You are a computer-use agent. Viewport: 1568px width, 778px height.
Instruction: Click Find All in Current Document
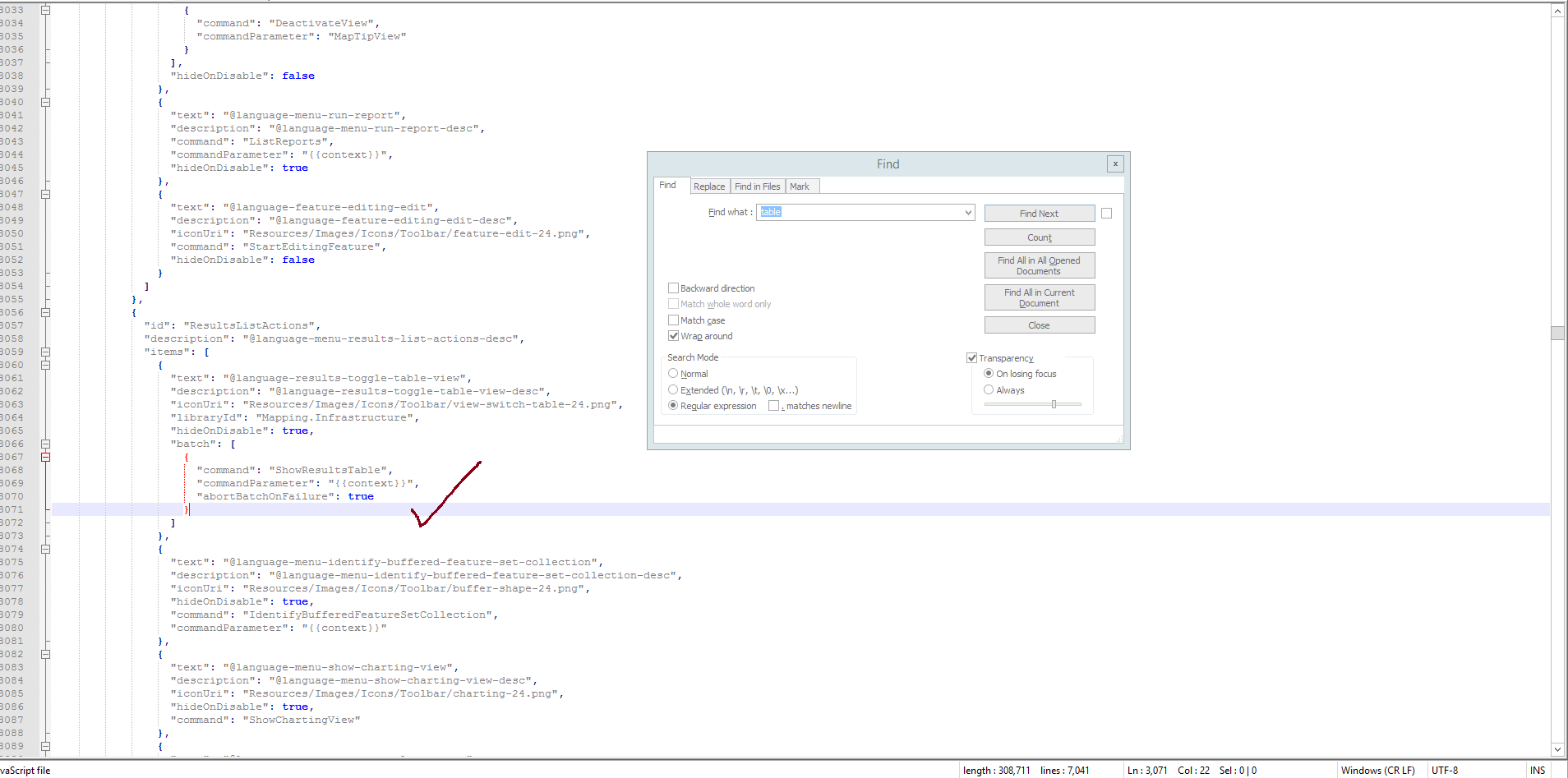[1040, 297]
